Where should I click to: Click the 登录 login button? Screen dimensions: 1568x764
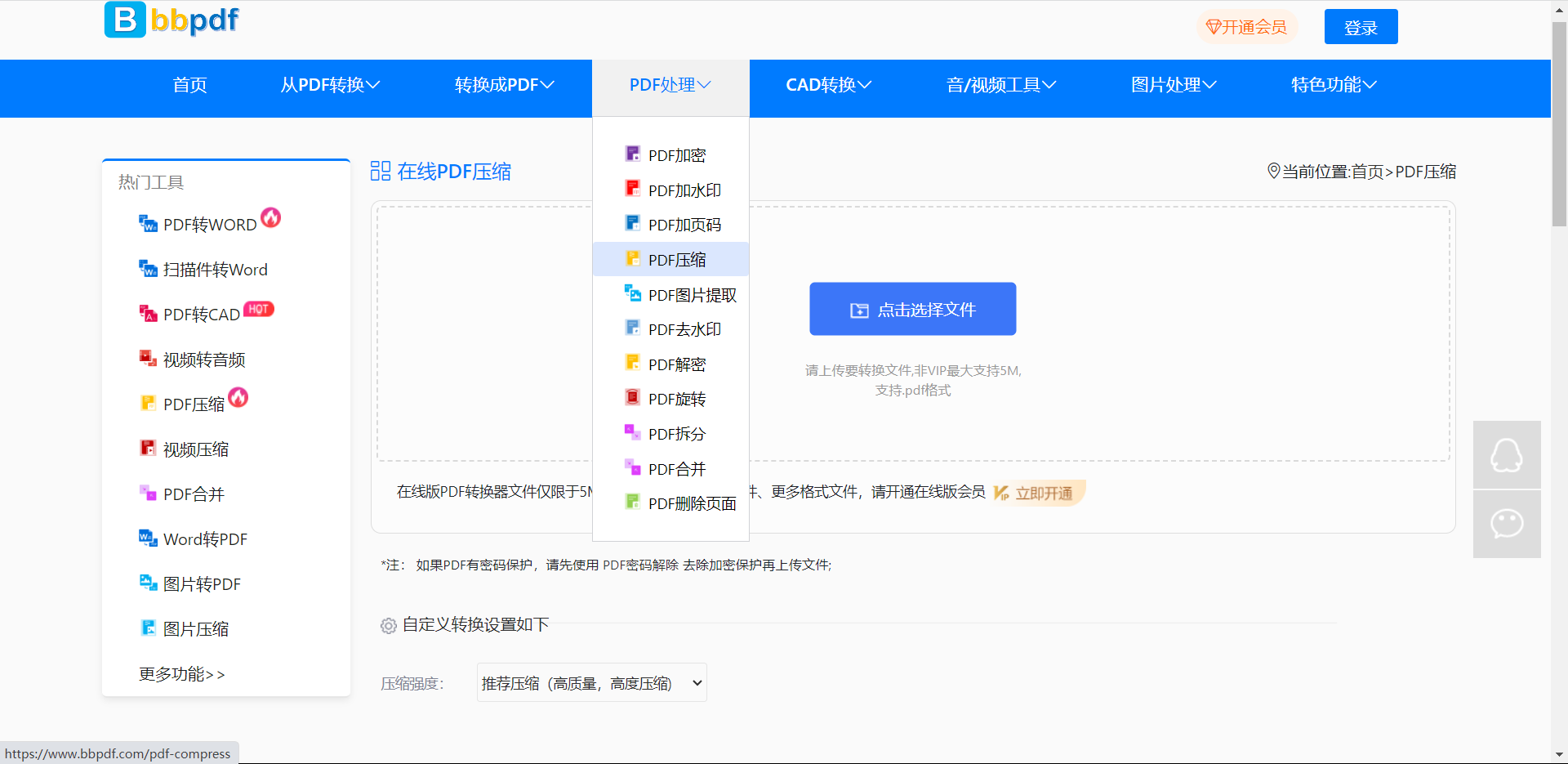pyautogui.click(x=1361, y=27)
